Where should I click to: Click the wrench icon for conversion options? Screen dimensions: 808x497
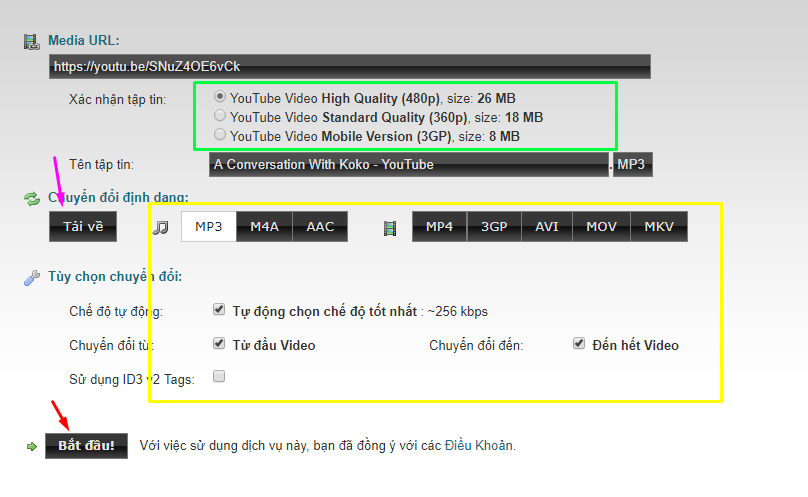(x=30, y=276)
